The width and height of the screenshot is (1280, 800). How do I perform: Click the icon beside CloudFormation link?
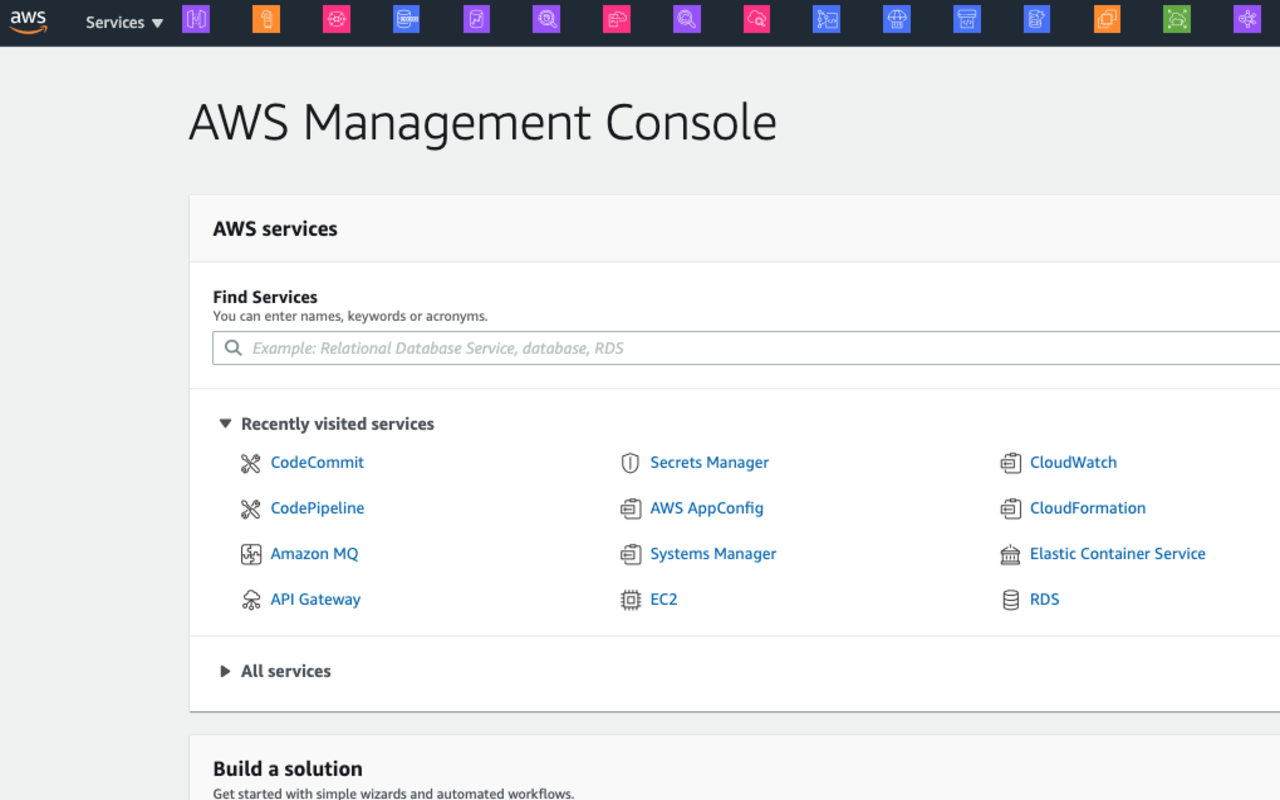1010,509
